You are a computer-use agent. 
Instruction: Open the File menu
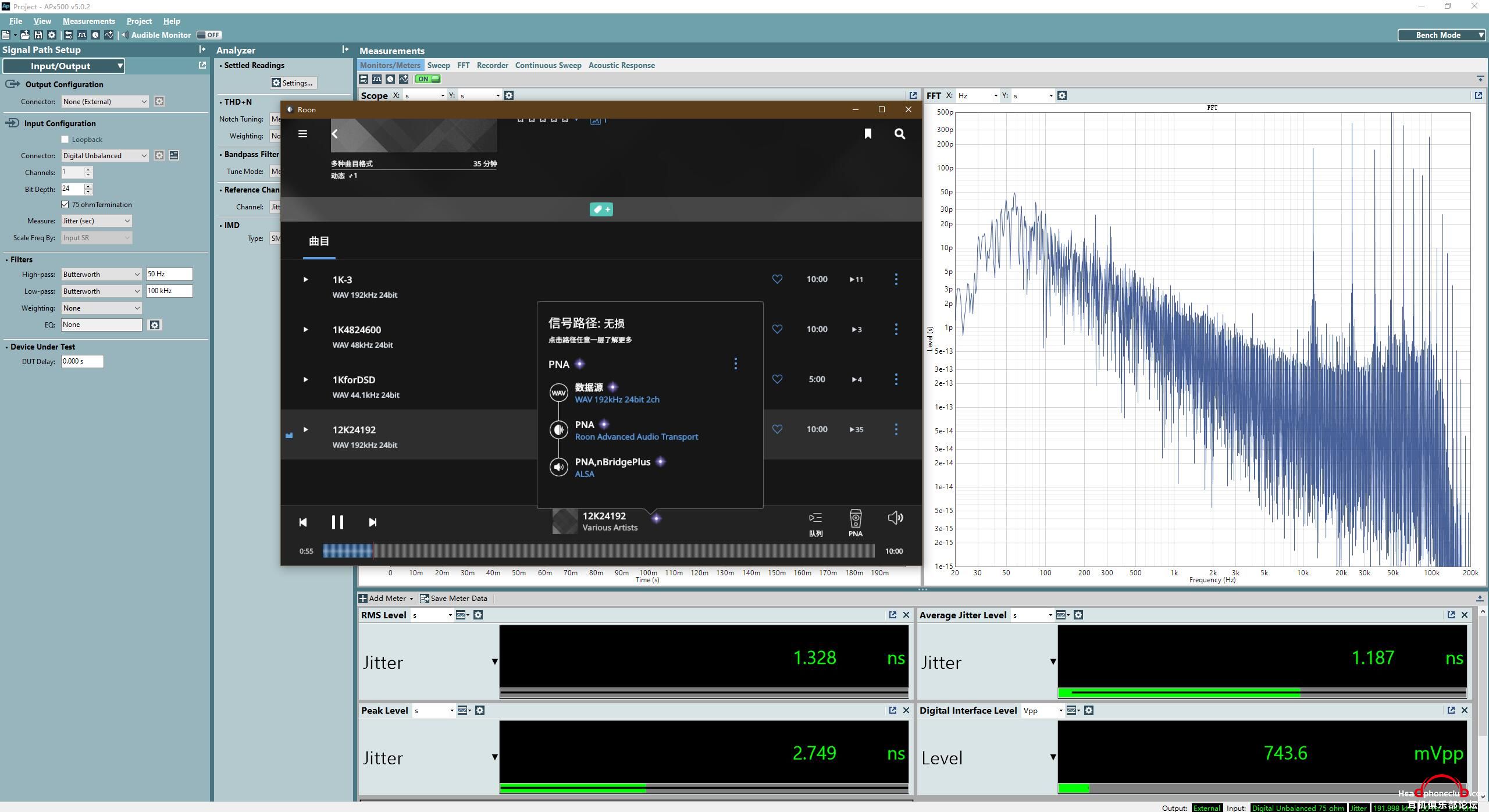coord(16,21)
